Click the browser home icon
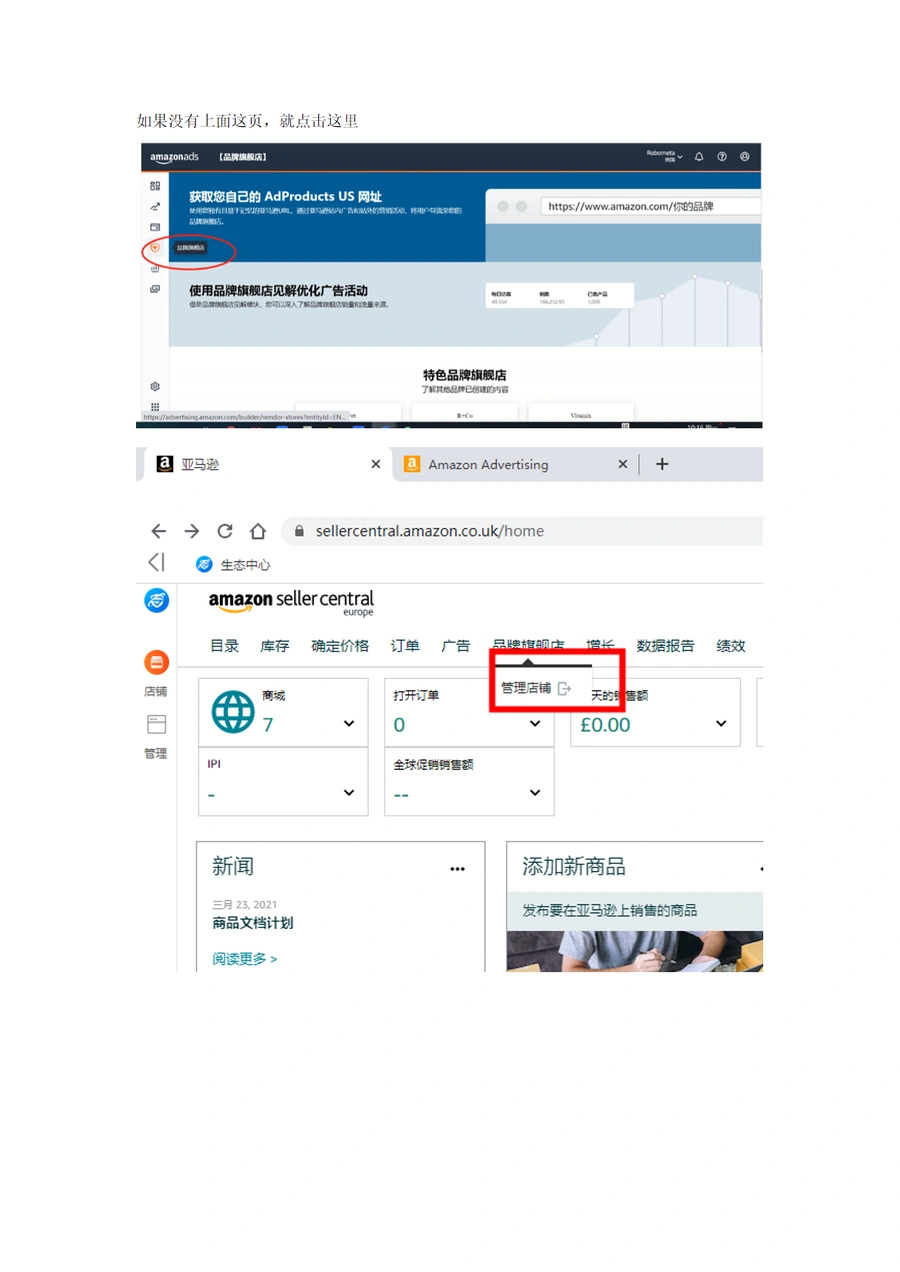 coord(258,531)
